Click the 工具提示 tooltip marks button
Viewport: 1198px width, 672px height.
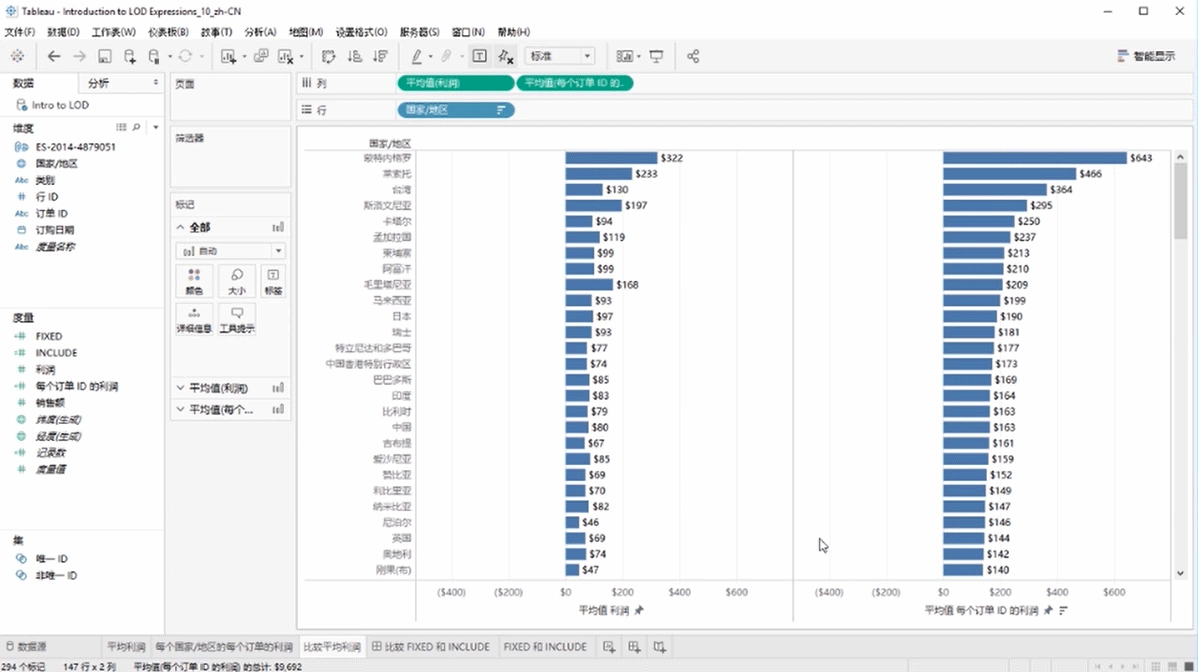pos(237,320)
